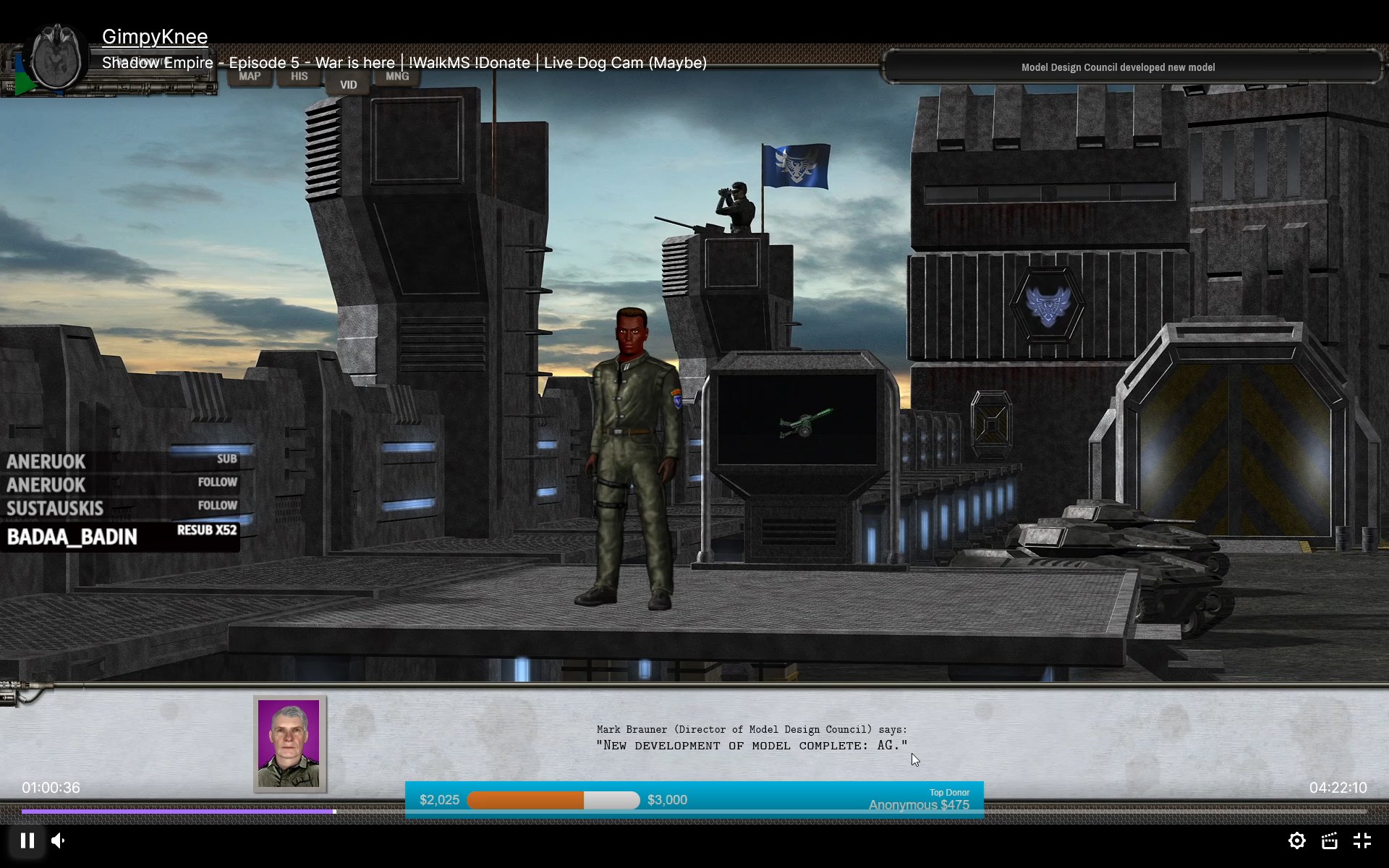Open the MNG tab
Screen dimensions: 1389x868
click(397, 77)
